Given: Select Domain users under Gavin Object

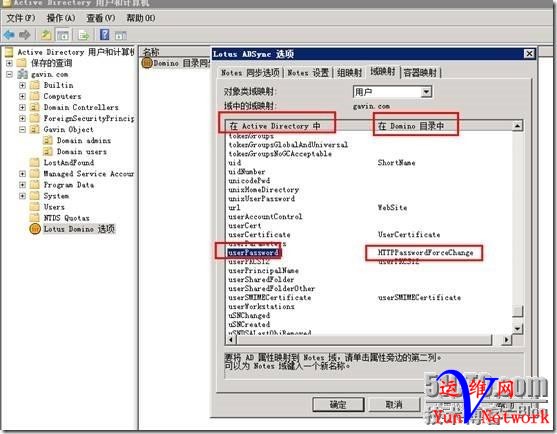Looking at the screenshot, I should [x=81, y=152].
